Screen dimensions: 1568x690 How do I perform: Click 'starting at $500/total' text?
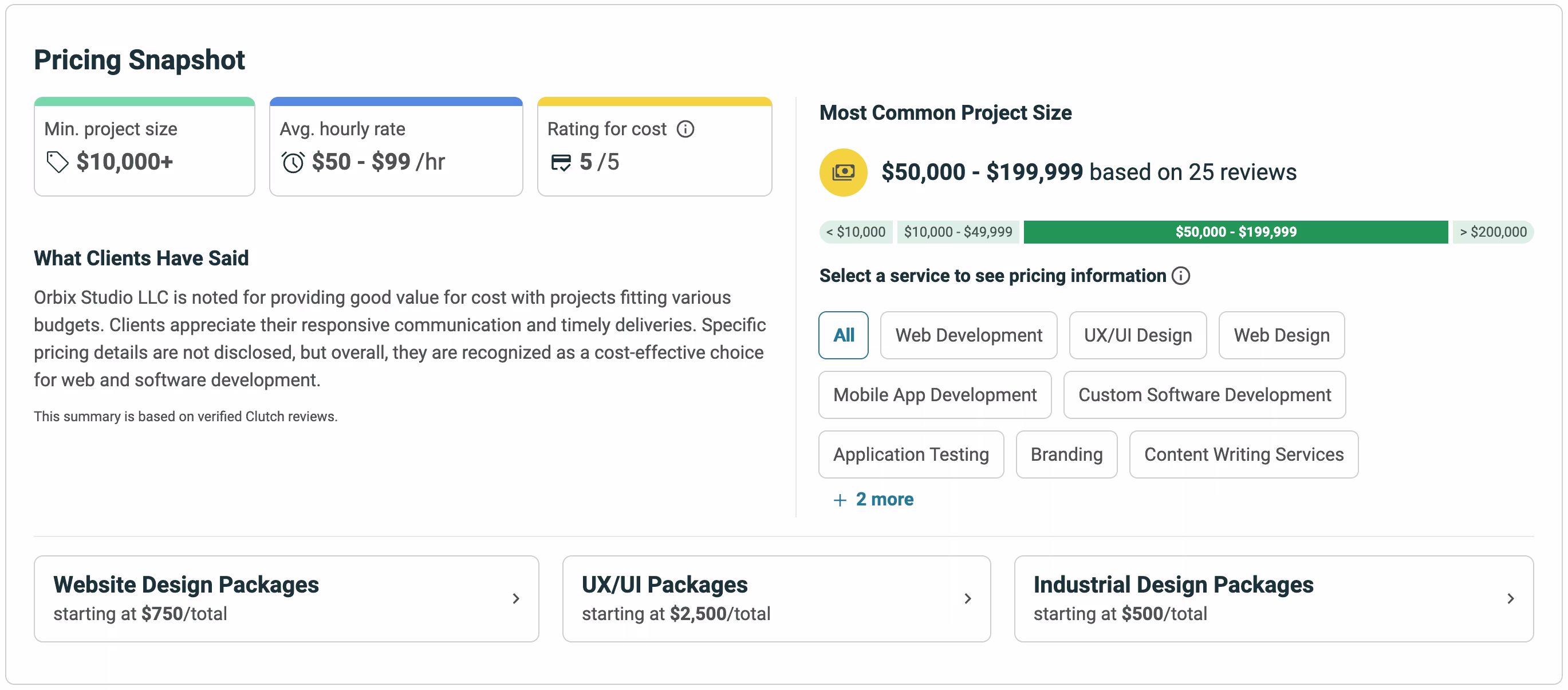pos(1121,614)
